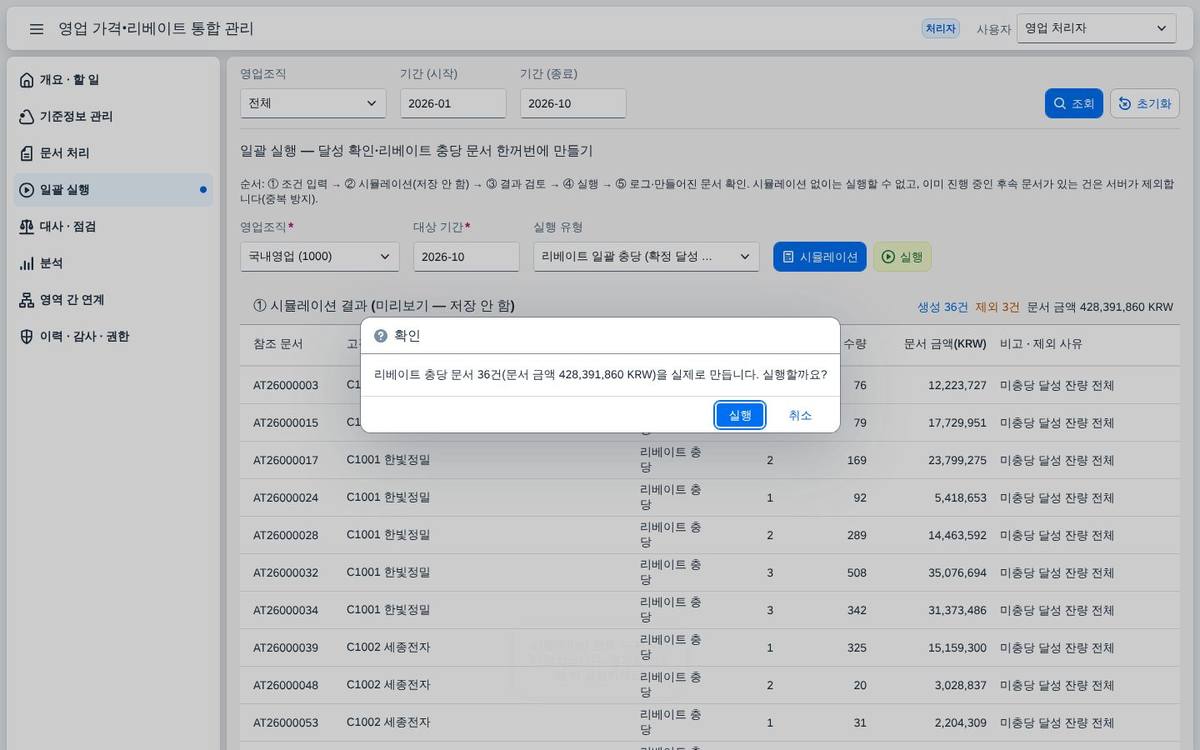Click the shield icon beside 이력·감사·권한

(x=27, y=337)
